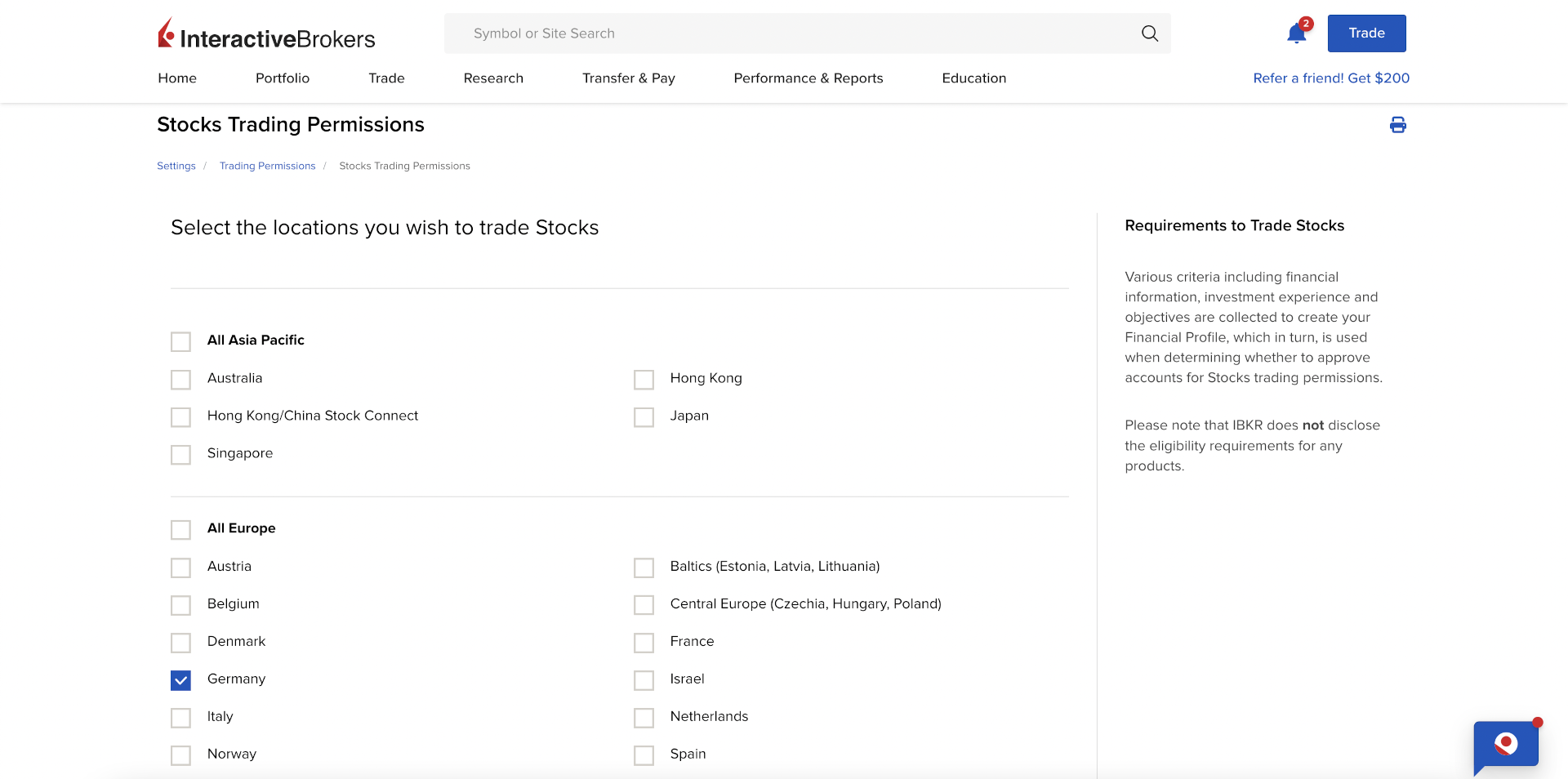The image size is (1568, 779).
Task: Open the chat assistant bubble
Action: (x=1505, y=744)
